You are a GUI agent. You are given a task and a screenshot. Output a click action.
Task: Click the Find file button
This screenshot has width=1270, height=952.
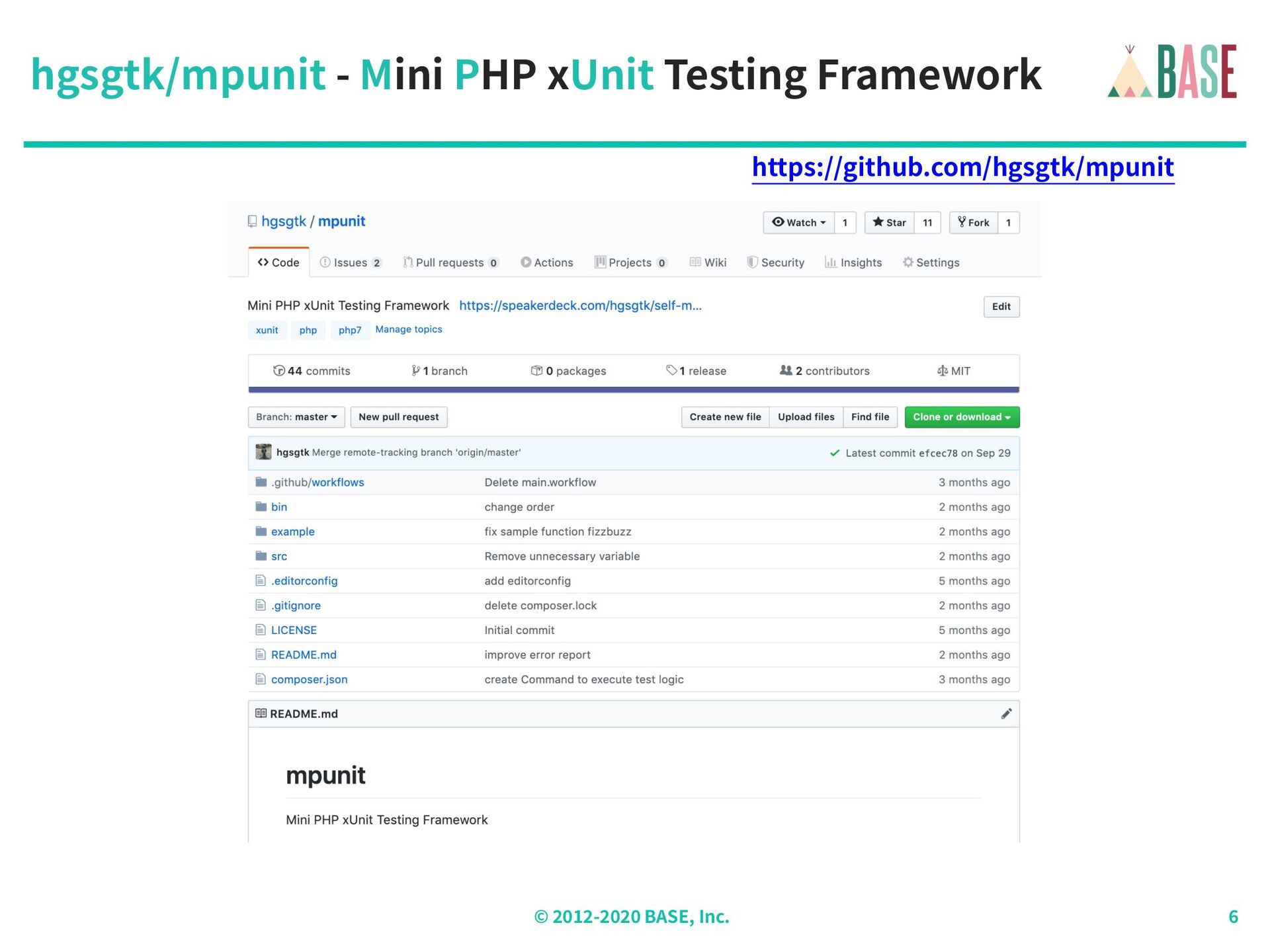tap(870, 417)
